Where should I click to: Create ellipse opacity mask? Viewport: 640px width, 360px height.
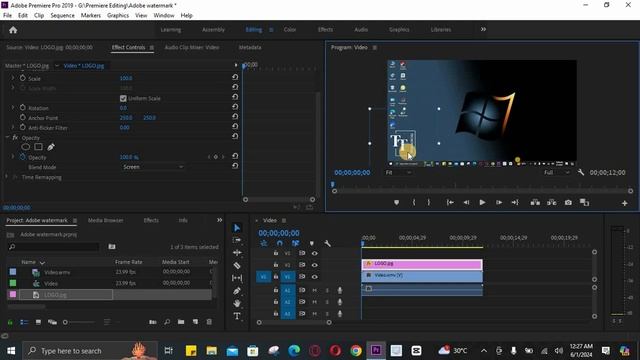(x=25, y=147)
